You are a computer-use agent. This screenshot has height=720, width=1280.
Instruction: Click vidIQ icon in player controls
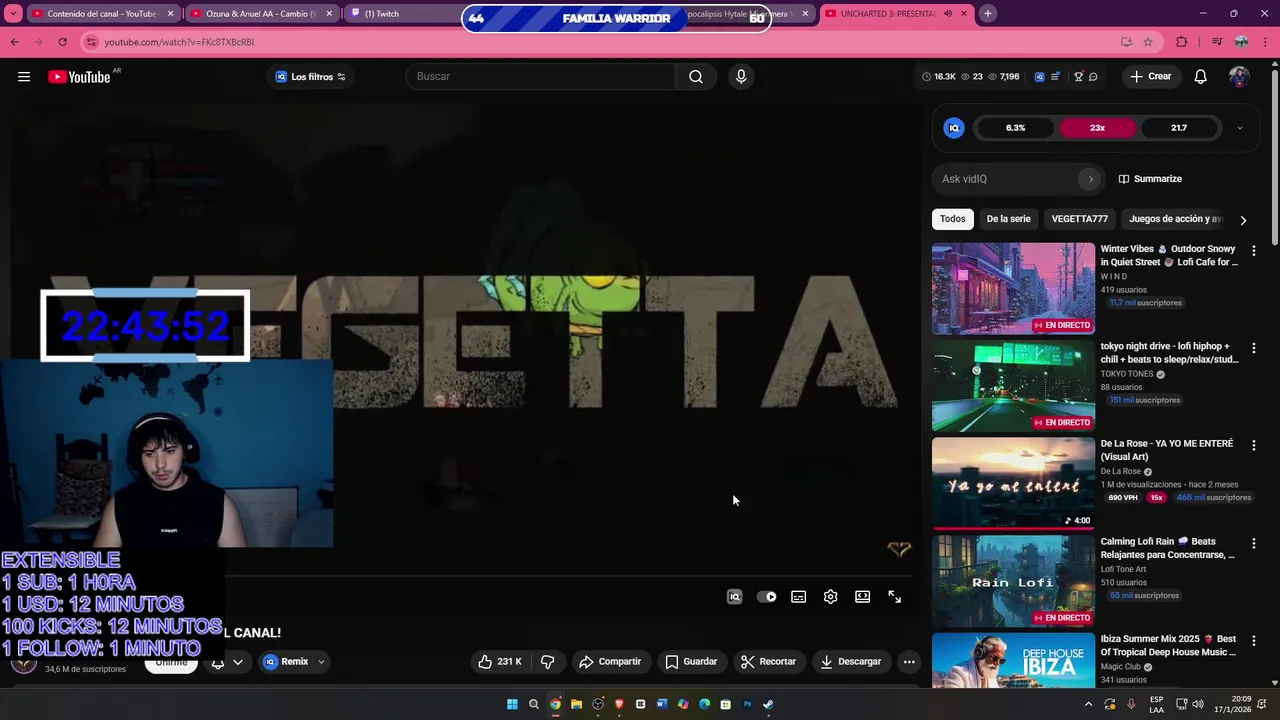735,597
